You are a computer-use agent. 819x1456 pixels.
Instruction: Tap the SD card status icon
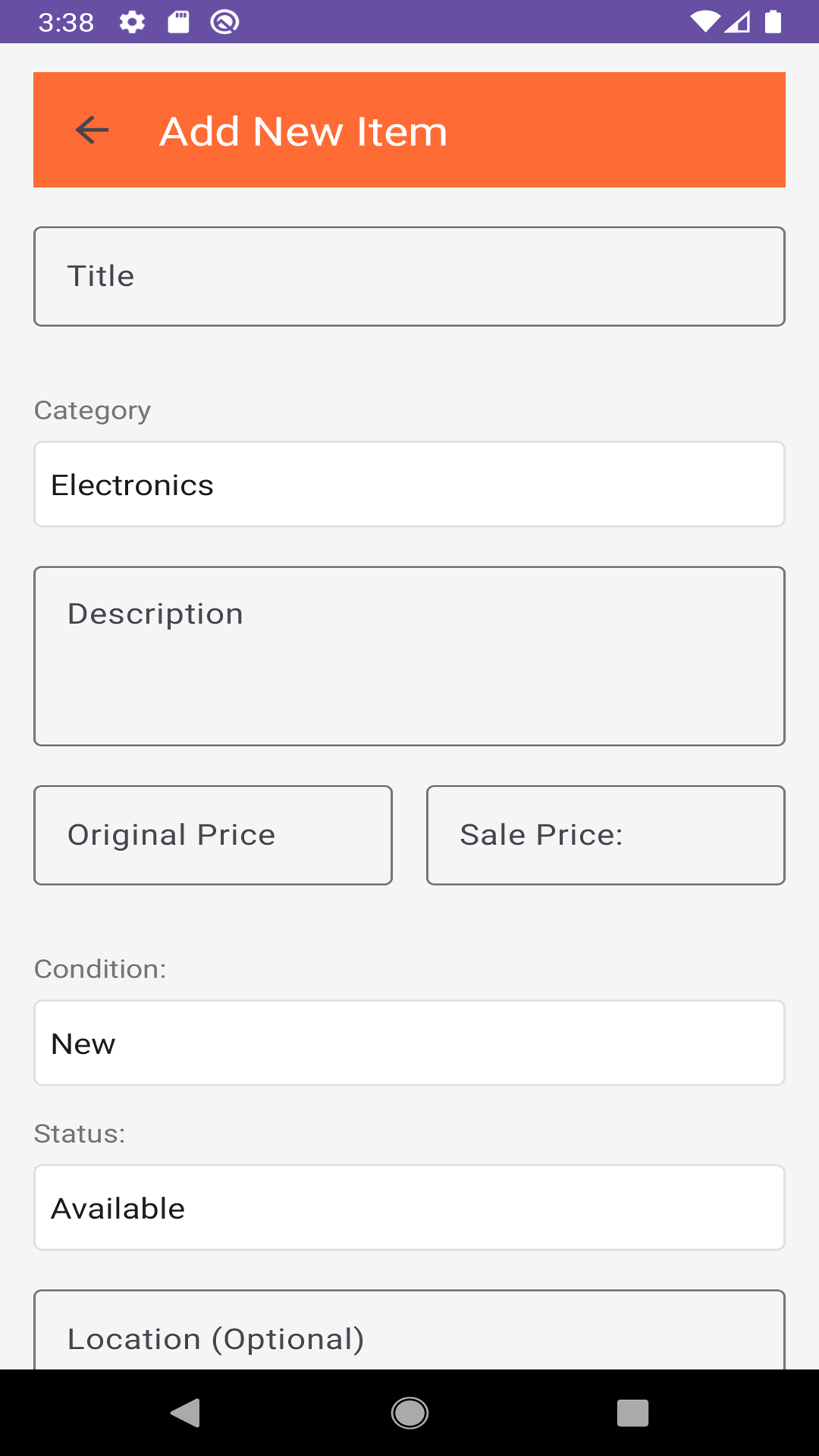point(178,22)
